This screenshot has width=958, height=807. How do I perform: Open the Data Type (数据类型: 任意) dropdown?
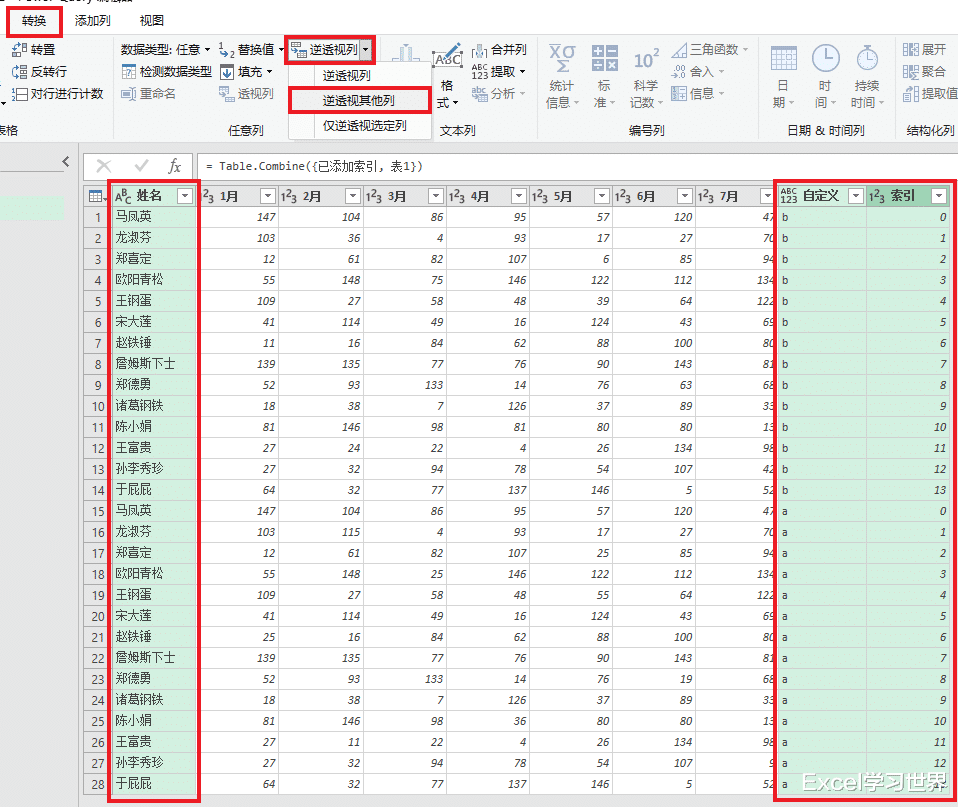[x=166, y=49]
